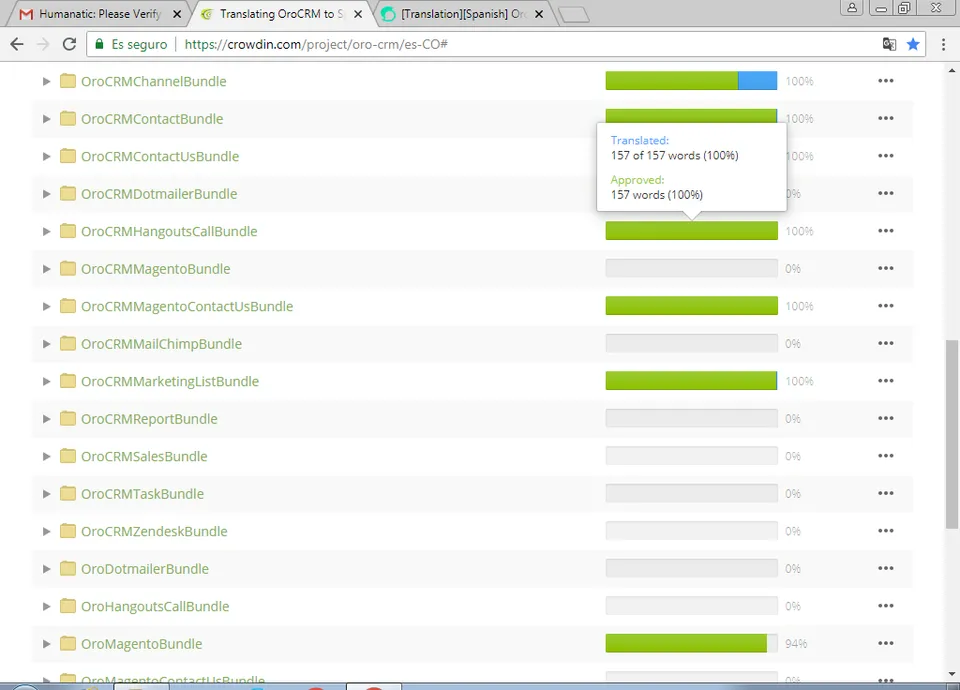The height and width of the screenshot is (690, 960).
Task: Expand the OroMagentoBundle folder arrow
Action: [46, 643]
